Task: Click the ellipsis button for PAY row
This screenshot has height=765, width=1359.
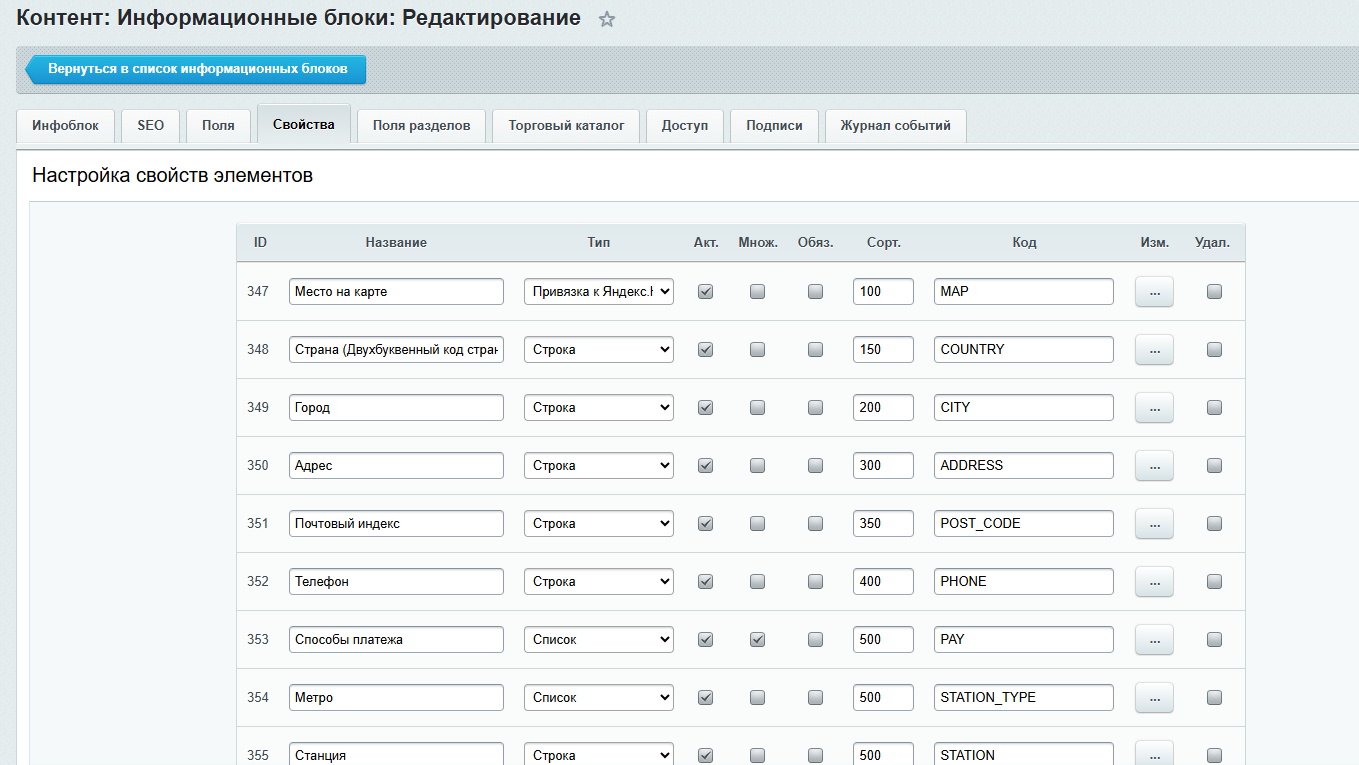Action: coord(1153,640)
